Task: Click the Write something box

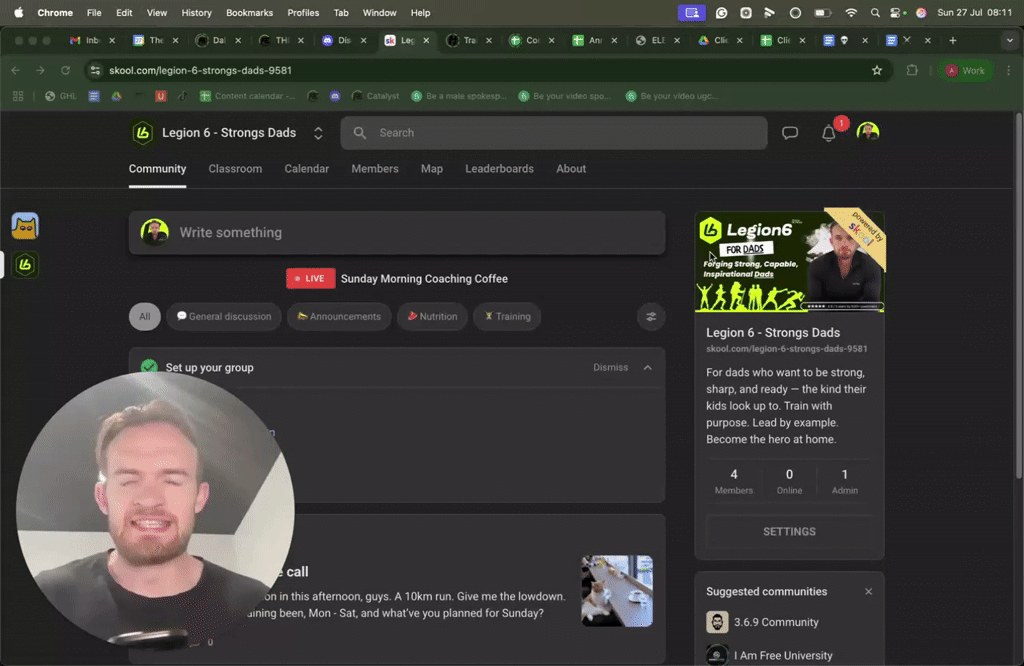Action: tap(397, 232)
